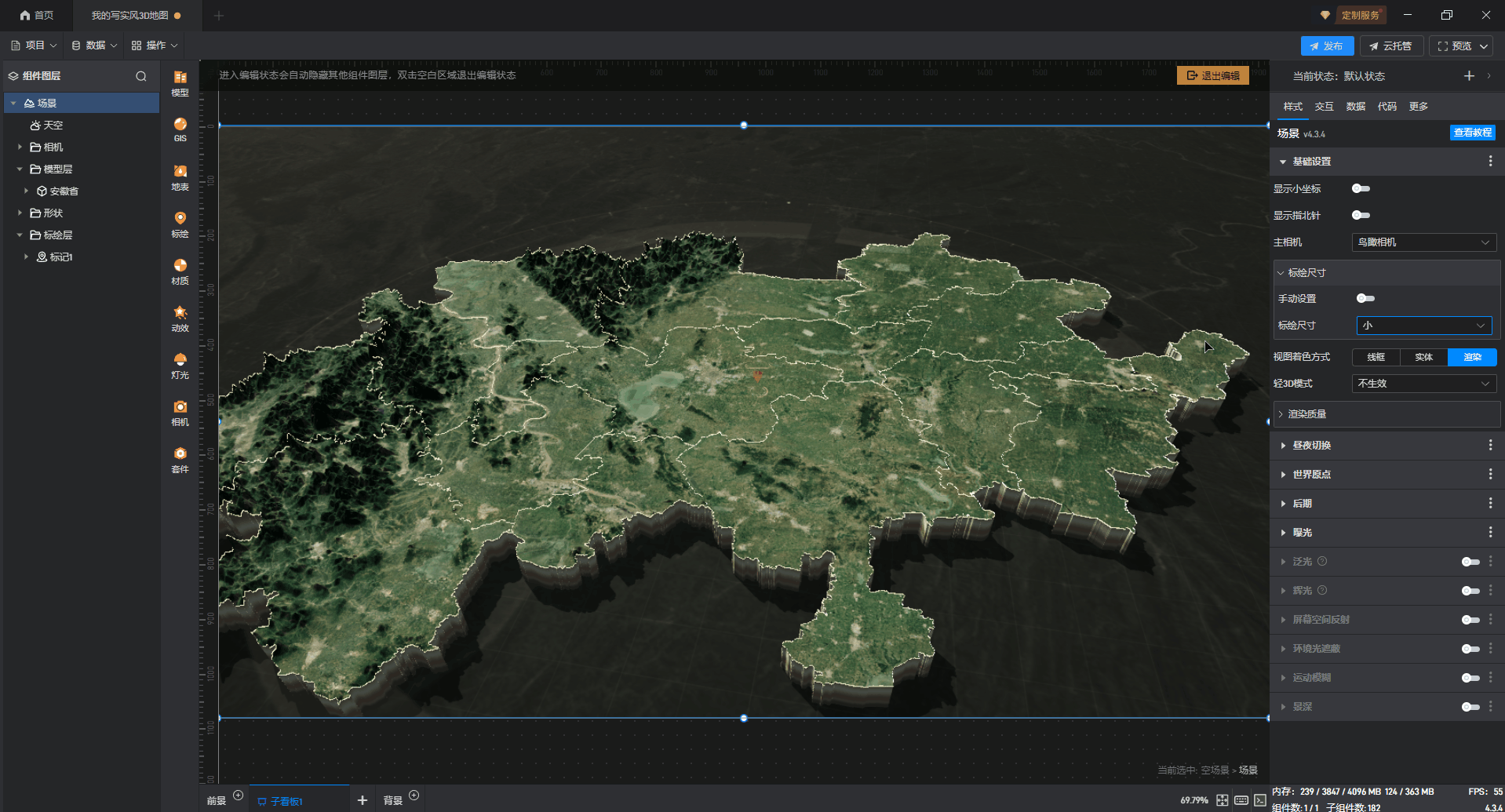This screenshot has height=812, width=1505.
Task: Open the 主相机 dropdown
Action: (1423, 242)
